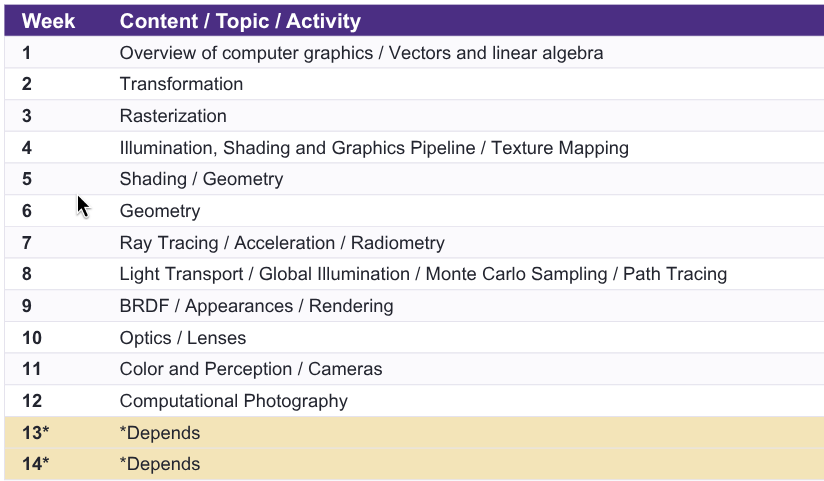Click Color and Perception / Cameras text
This screenshot has width=824, height=481.
point(251,369)
